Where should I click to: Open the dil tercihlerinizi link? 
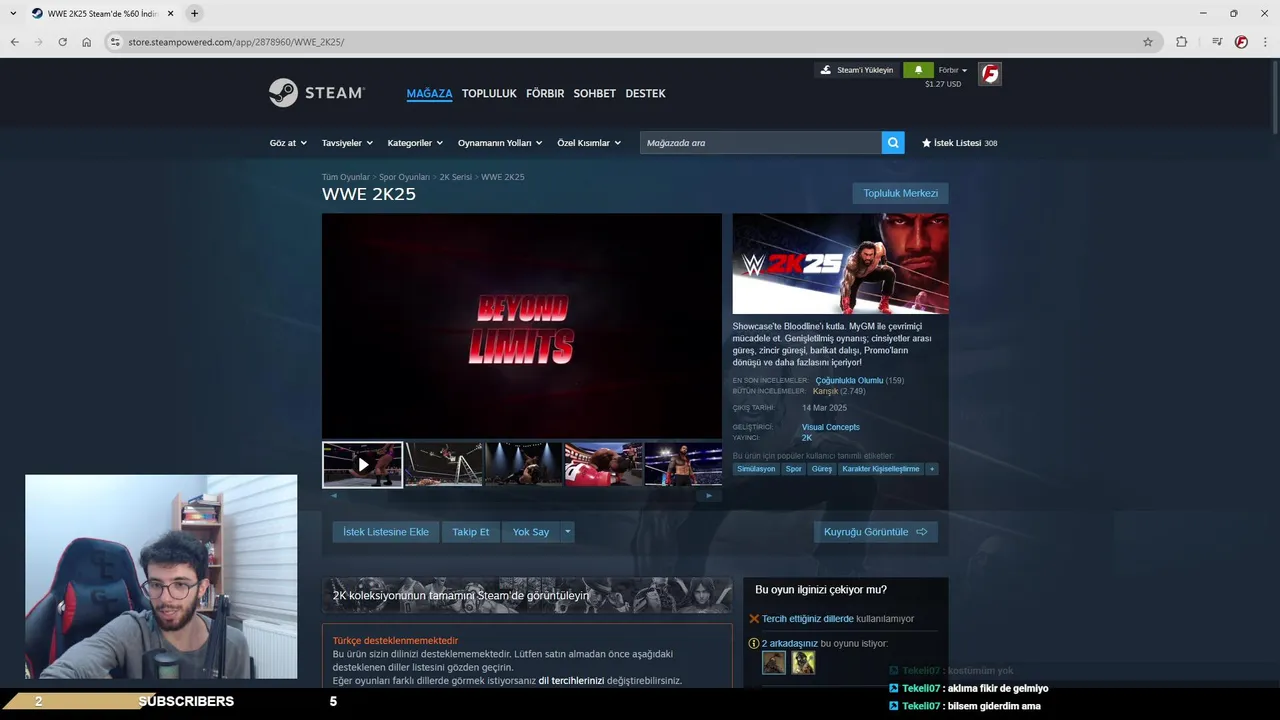tap(571, 681)
